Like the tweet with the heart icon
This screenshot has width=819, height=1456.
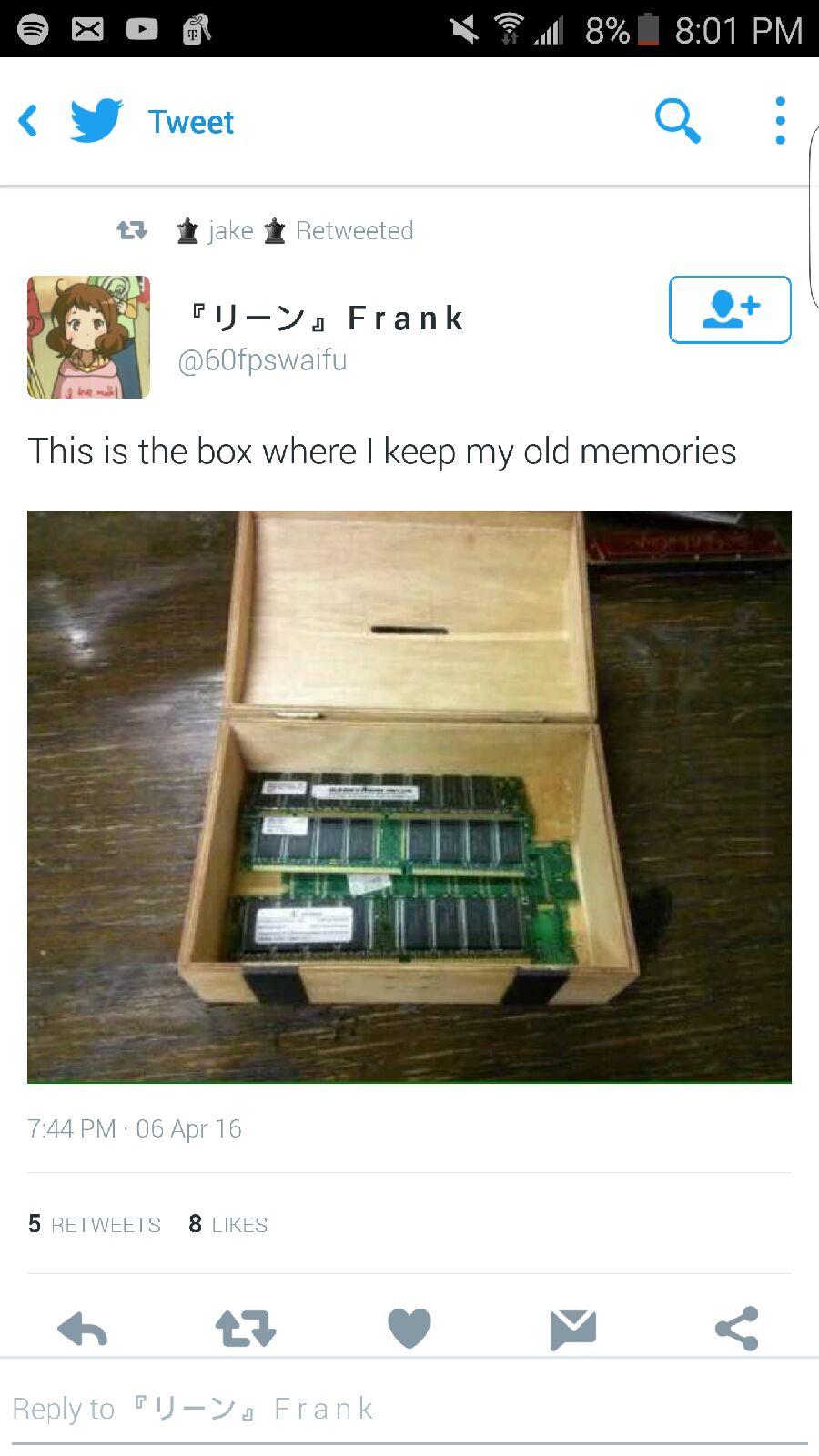click(409, 1329)
